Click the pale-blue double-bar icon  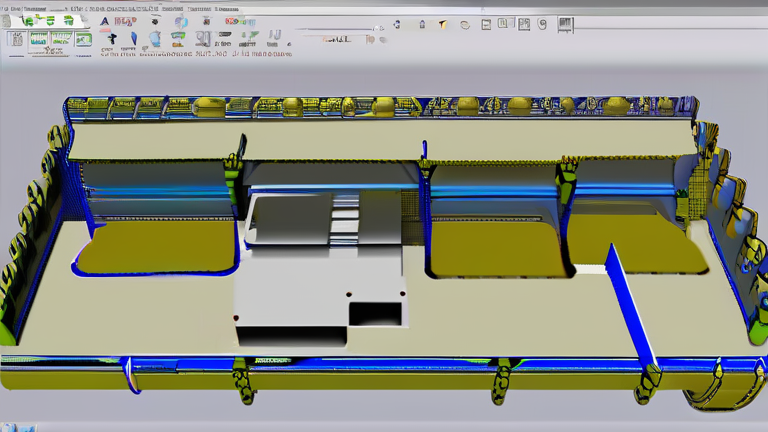275,35
